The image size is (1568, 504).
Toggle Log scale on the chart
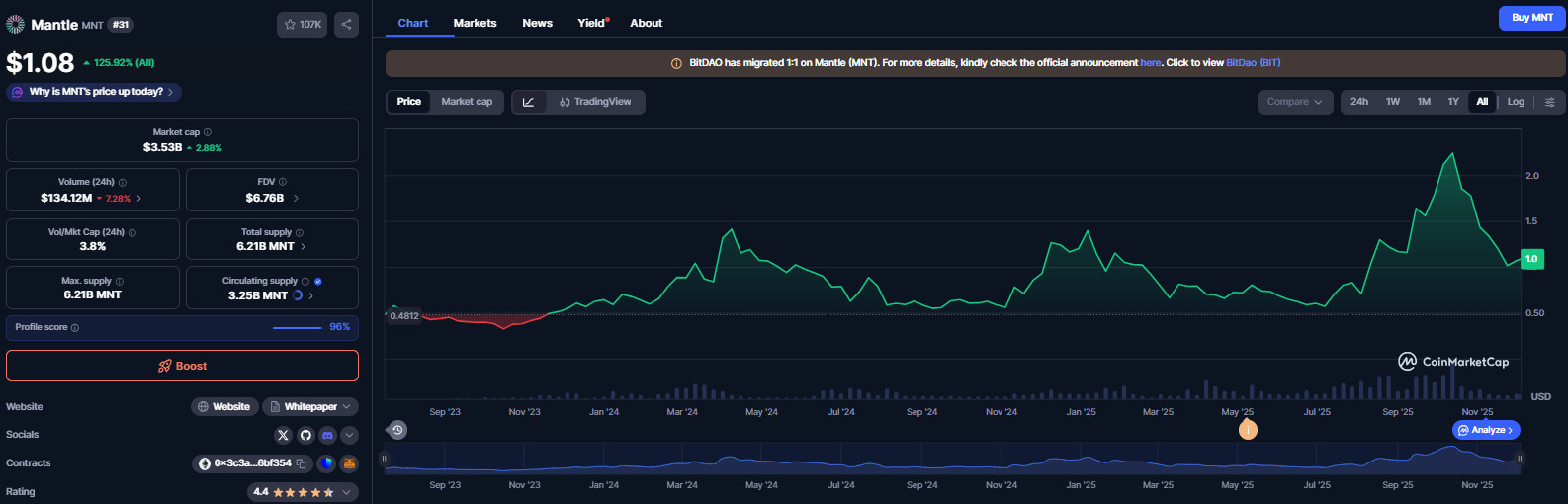click(1516, 102)
